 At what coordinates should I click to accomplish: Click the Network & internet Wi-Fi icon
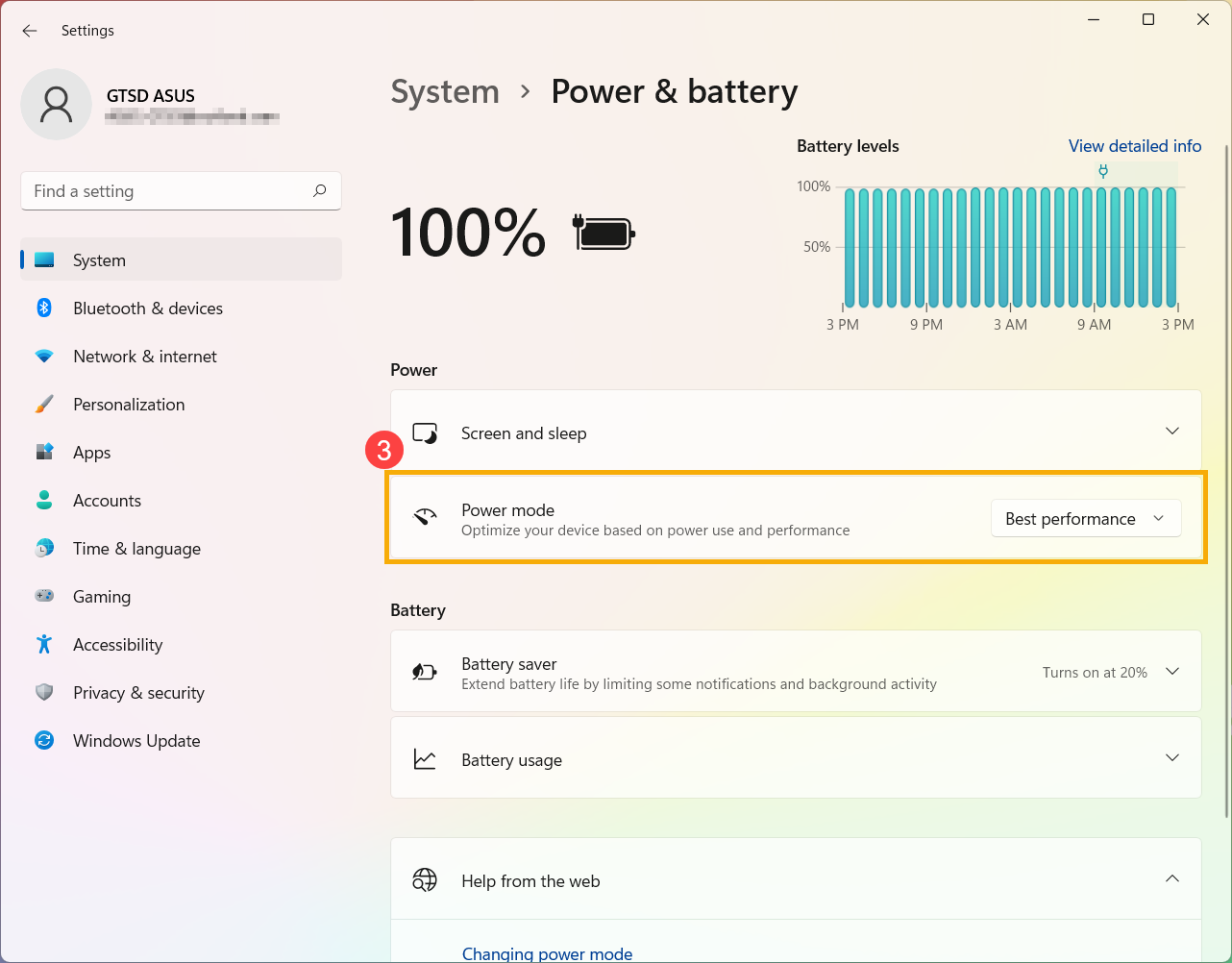coord(44,356)
